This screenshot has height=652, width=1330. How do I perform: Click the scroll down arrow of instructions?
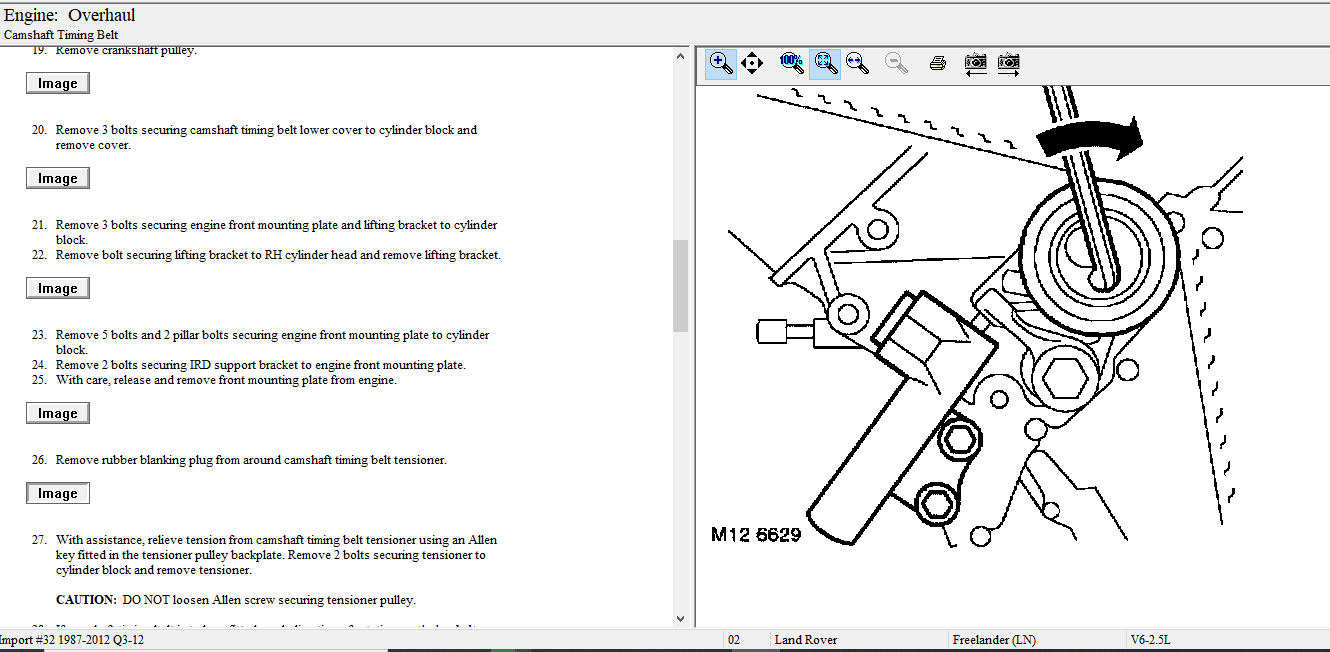click(x=681, y=619)
